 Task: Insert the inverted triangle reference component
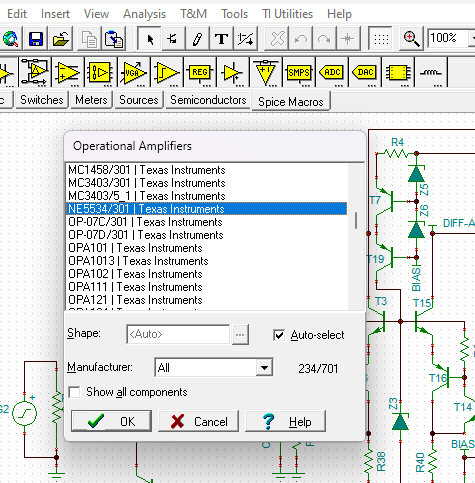coord(265,72)
